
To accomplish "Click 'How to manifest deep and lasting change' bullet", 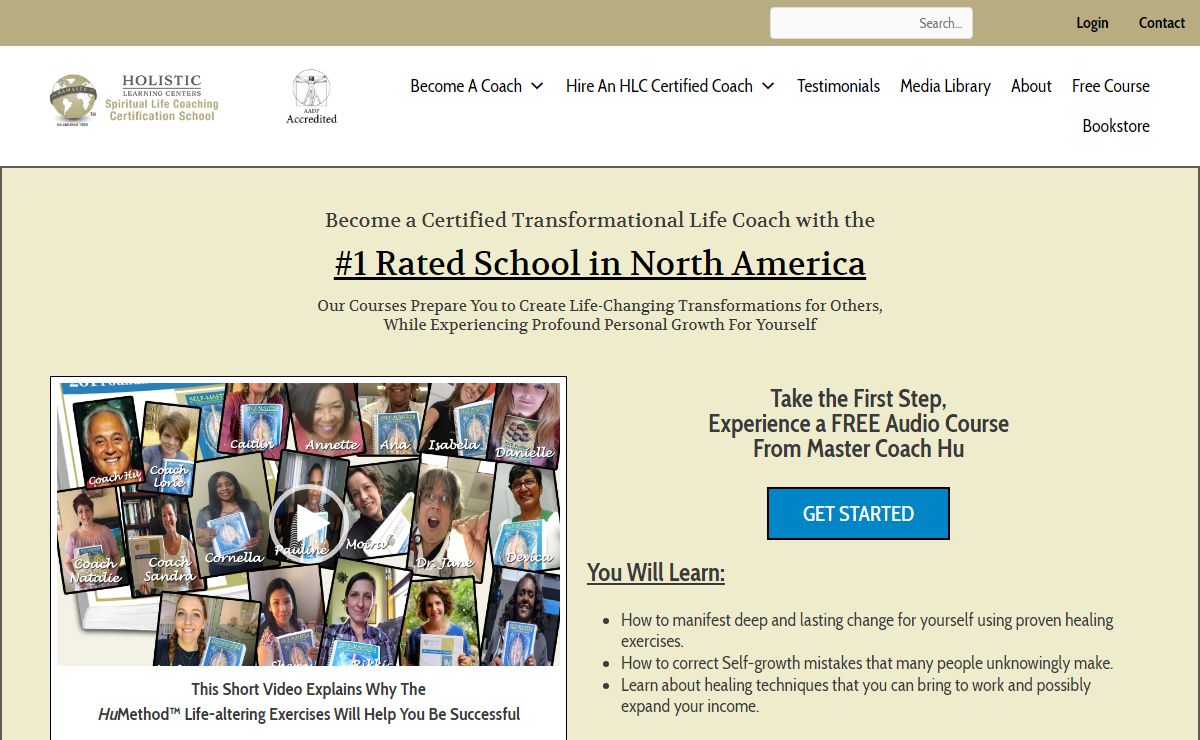I will [867, 630].
